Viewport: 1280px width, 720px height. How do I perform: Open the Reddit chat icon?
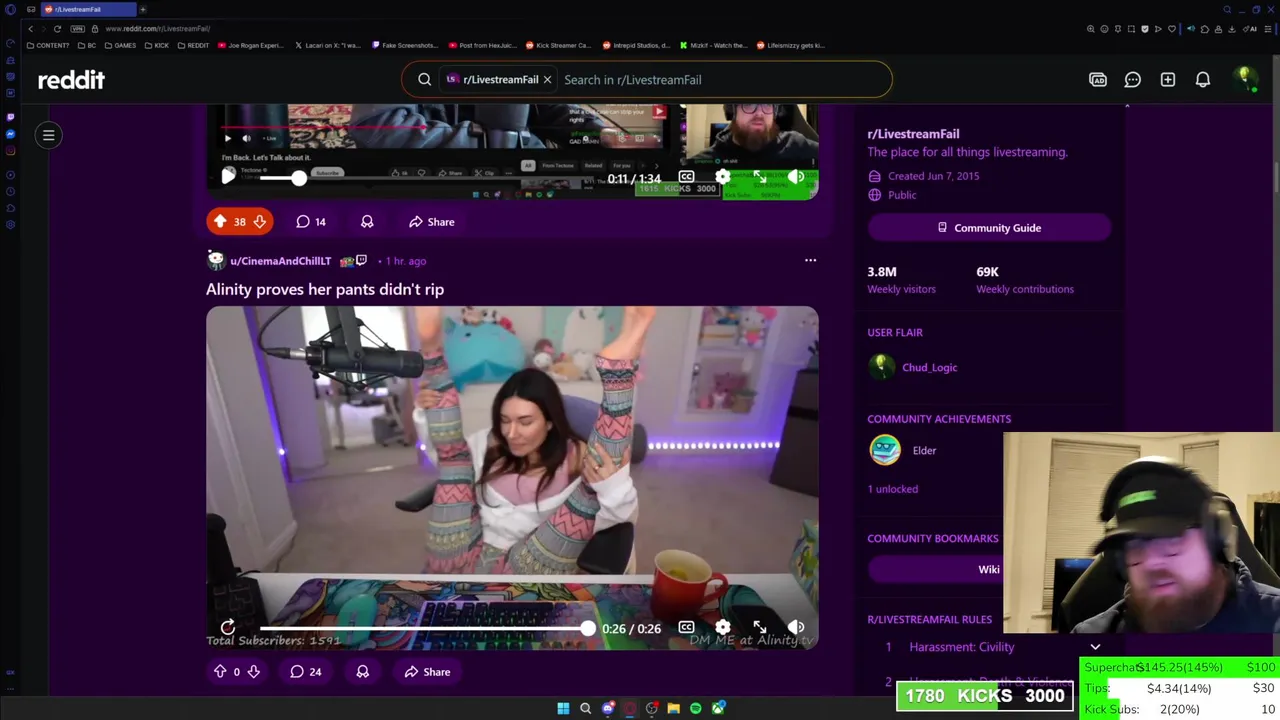(1132, 80)
